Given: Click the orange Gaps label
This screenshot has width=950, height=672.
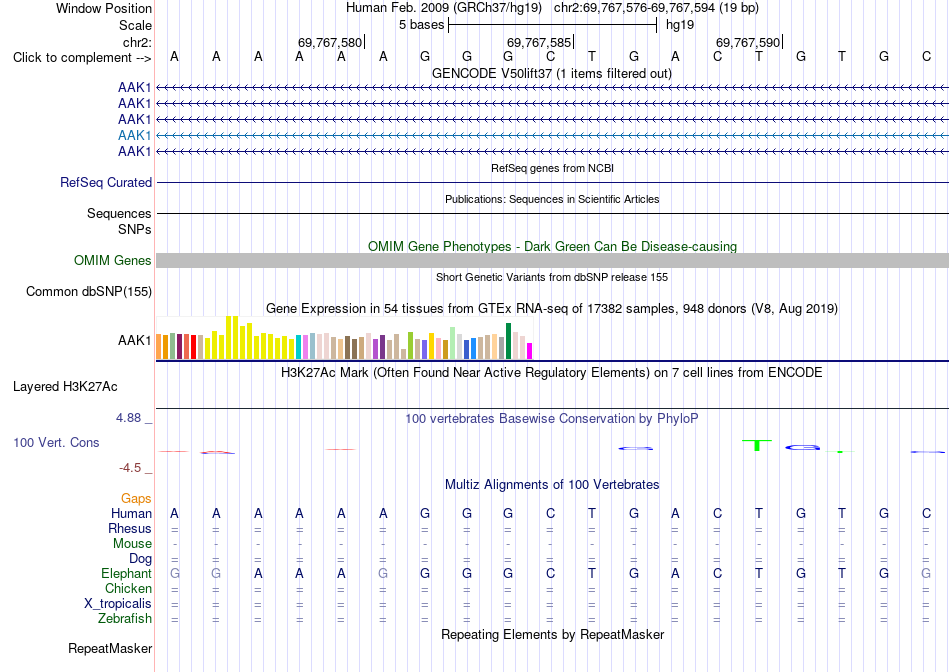Looking at the screenshot, I should point(136,498).
